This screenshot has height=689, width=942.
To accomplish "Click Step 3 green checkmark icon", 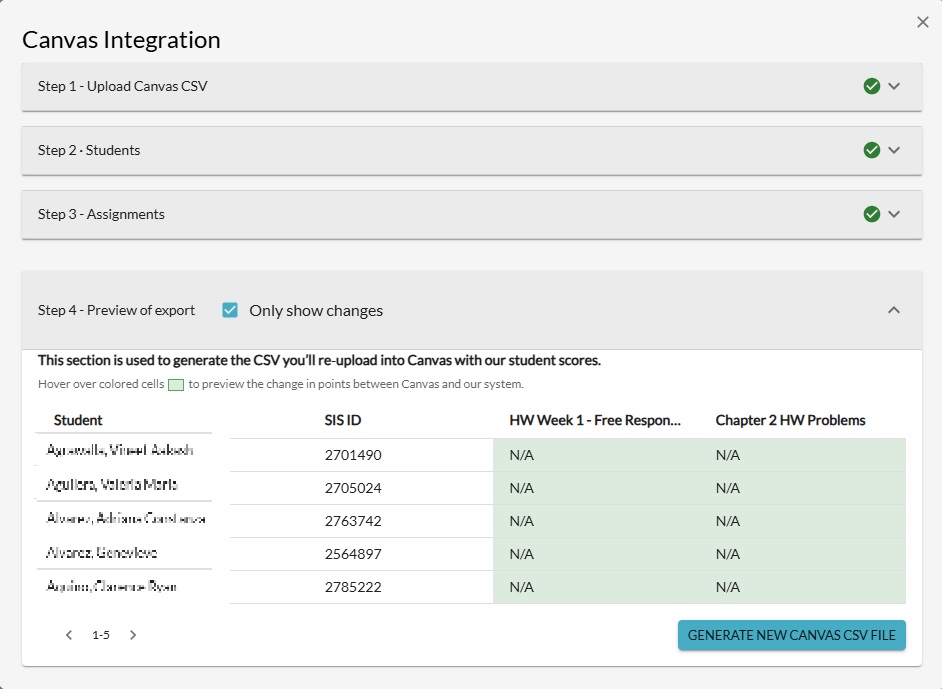I will (x=872, y=214).
